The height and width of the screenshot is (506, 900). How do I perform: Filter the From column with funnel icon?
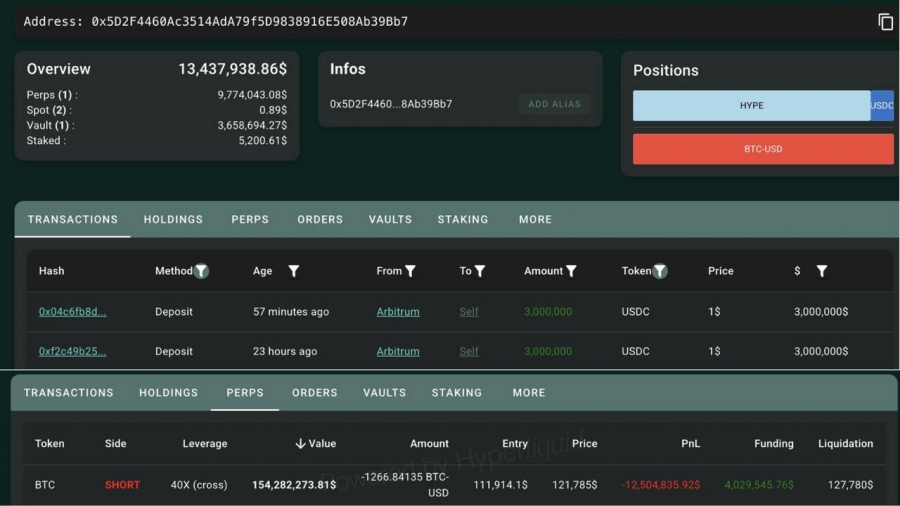[x=410, y=271]
